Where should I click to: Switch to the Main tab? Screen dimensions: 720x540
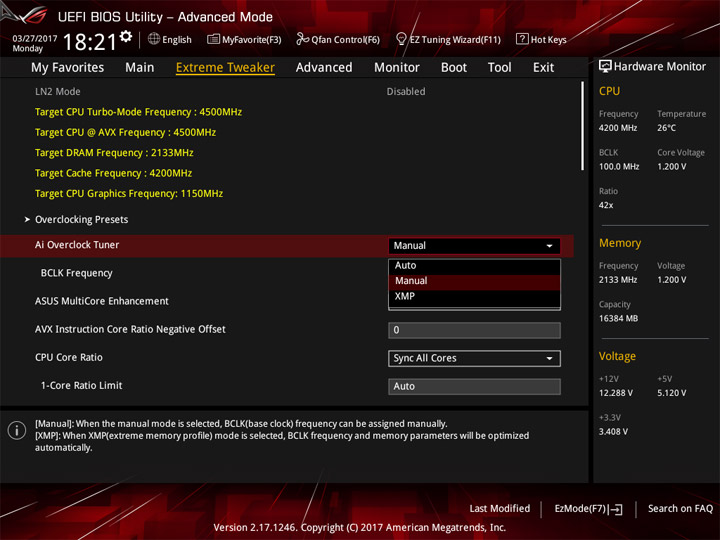pyautogui.click(x=140, y=68)
